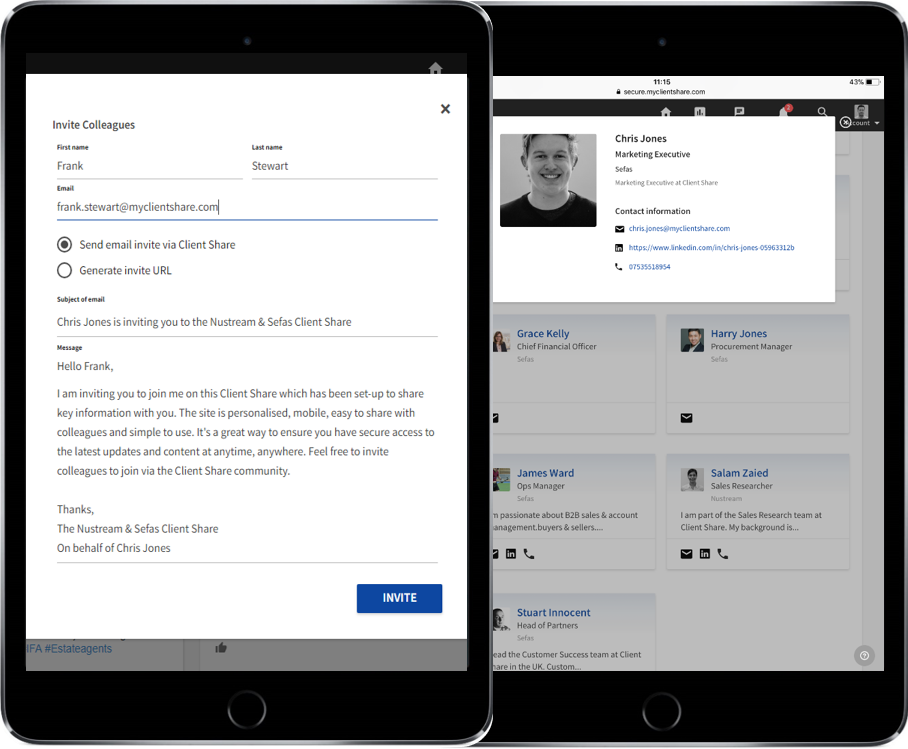The height and width of the screenshot is (749, 908).
Task: Click the home icon in right tablet navbar
Action: pos(666,113)
